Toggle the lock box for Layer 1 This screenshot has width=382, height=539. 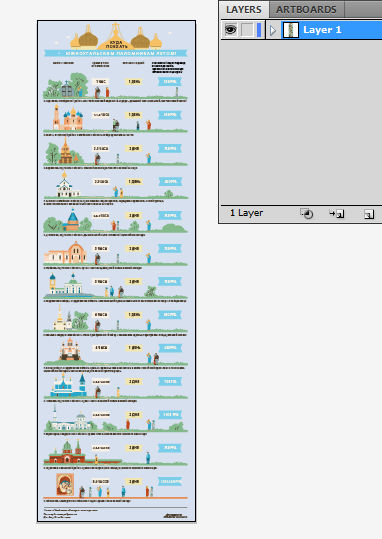click(247, 30)
